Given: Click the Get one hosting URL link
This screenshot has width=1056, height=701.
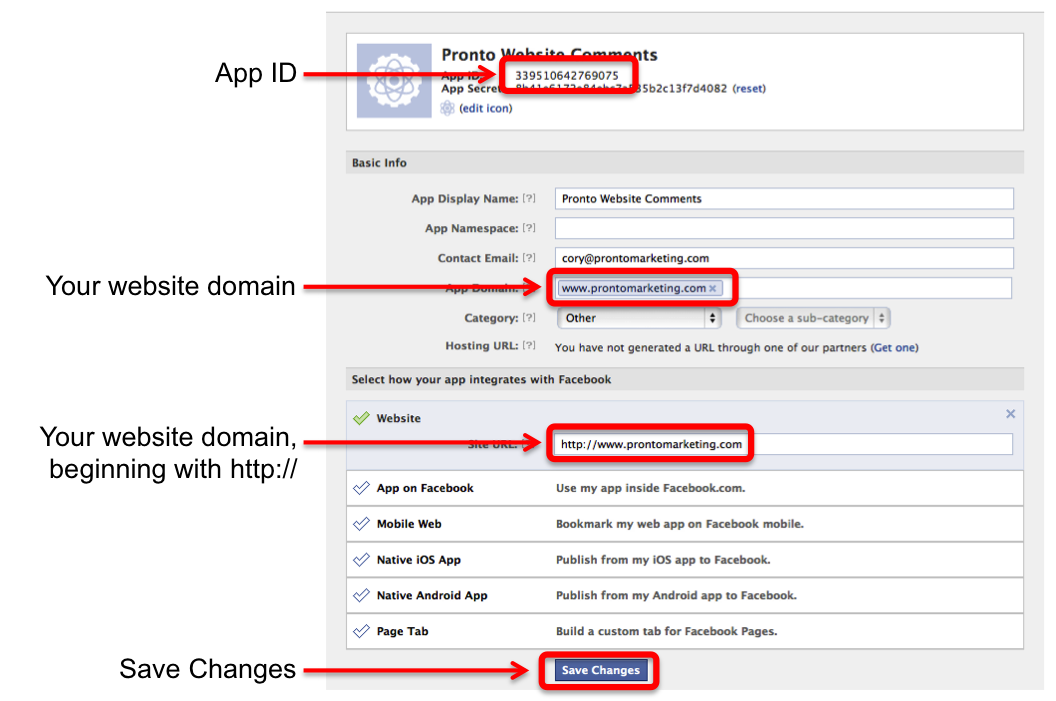Looking at the screenshot, I should 894,347.
